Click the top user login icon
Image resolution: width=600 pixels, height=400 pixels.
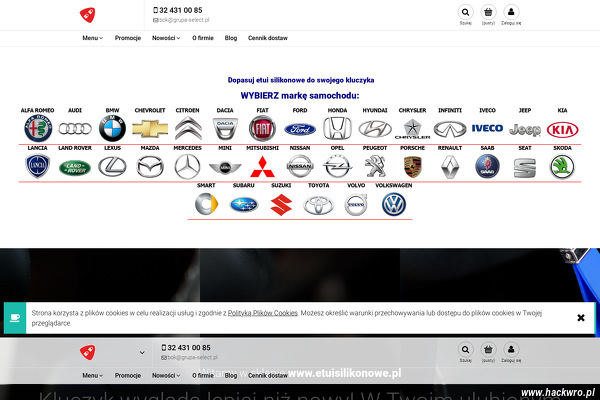click(511, 12)
